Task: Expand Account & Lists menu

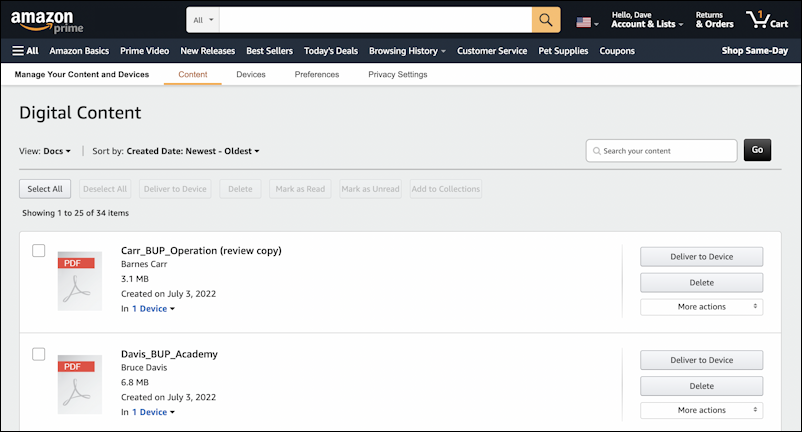Action: tap(647, 20)
